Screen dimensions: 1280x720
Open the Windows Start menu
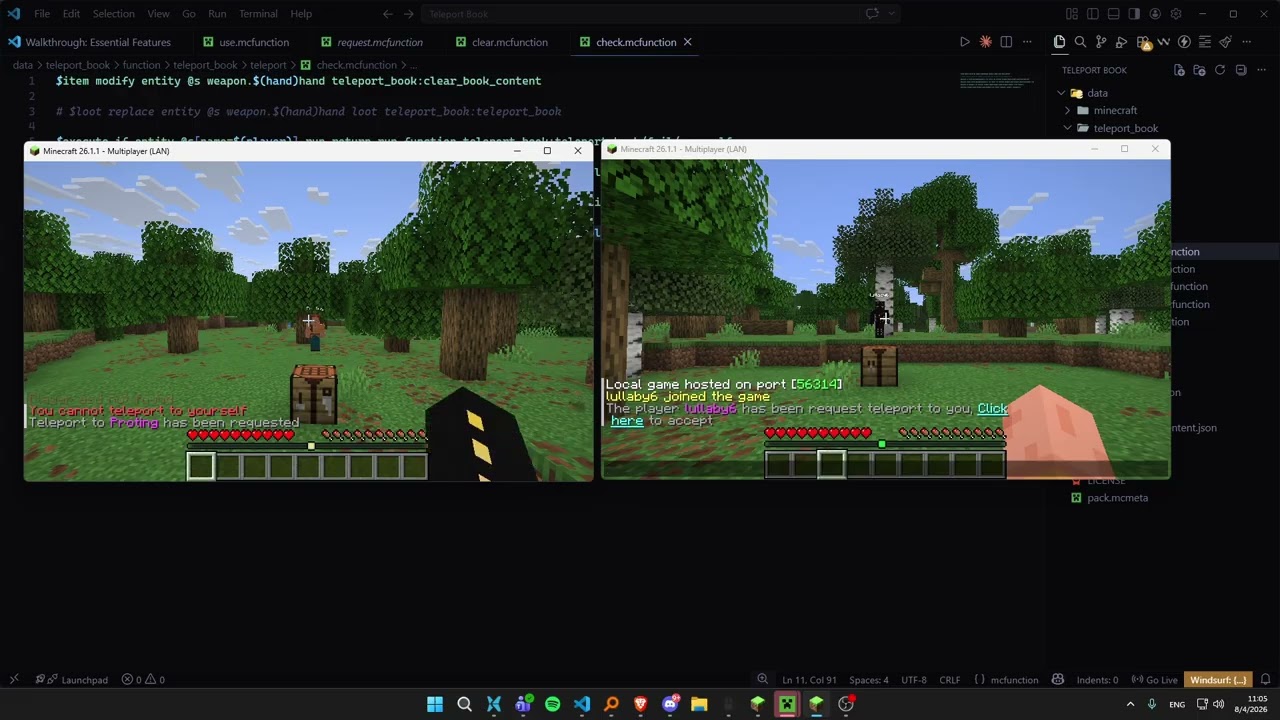[435, 704]
